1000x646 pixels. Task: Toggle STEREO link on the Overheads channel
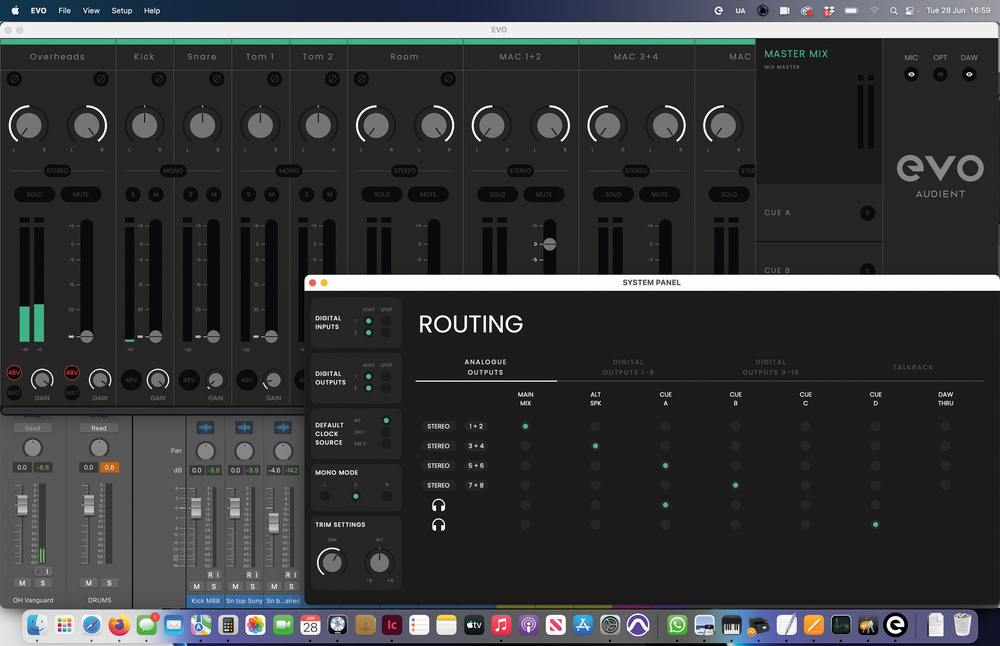(57, 171)
